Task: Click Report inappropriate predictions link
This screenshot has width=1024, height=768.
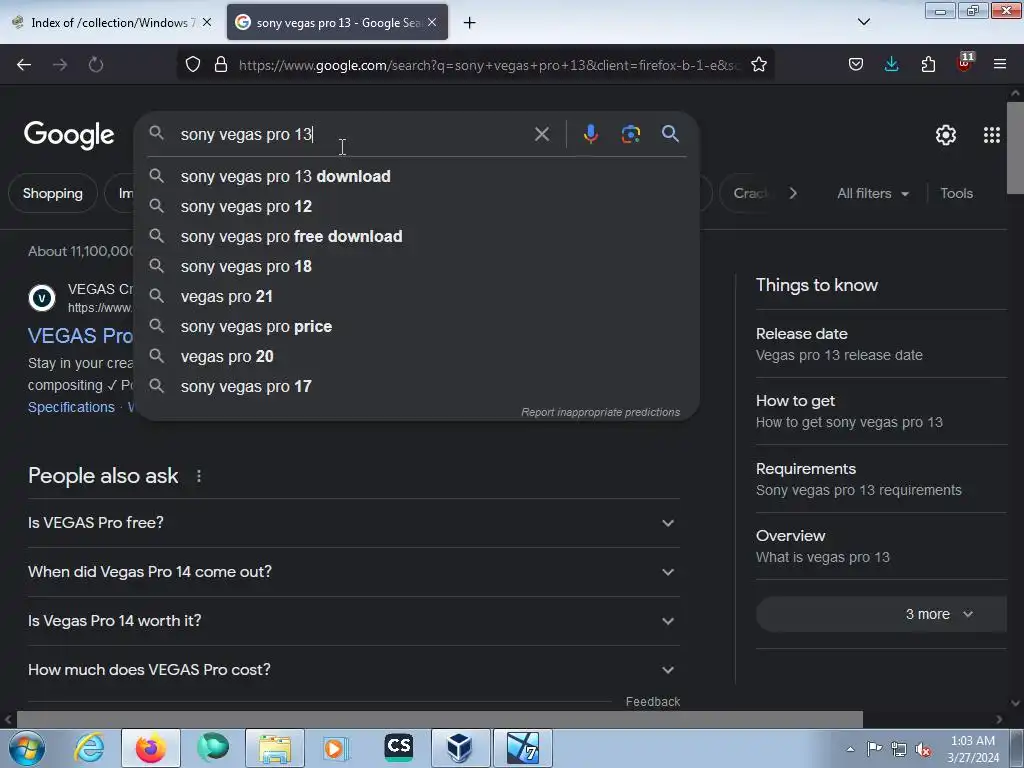Action: (600, 413)
